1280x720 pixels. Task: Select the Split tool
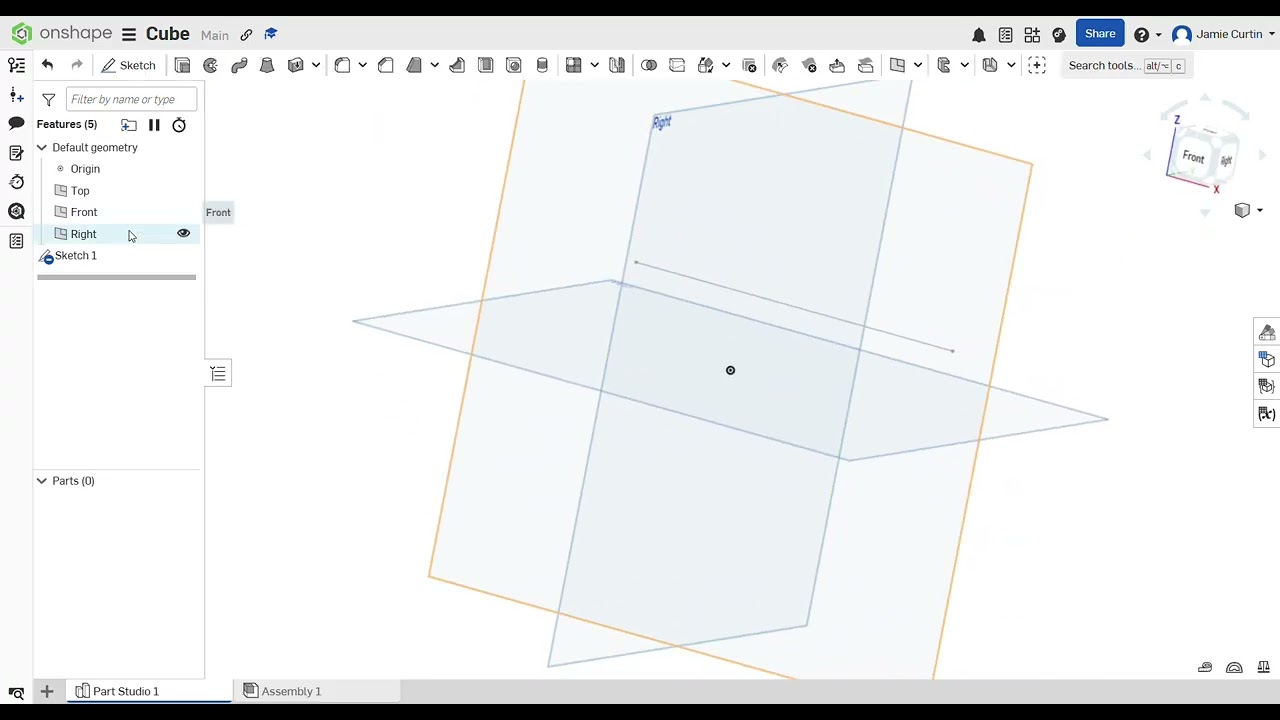[677, 65]
